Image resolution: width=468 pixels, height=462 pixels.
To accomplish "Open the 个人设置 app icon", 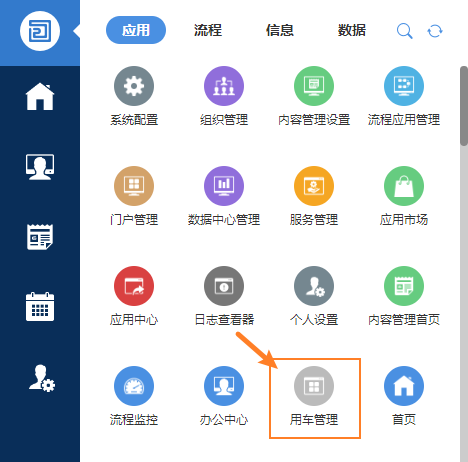I will [314, 286].
